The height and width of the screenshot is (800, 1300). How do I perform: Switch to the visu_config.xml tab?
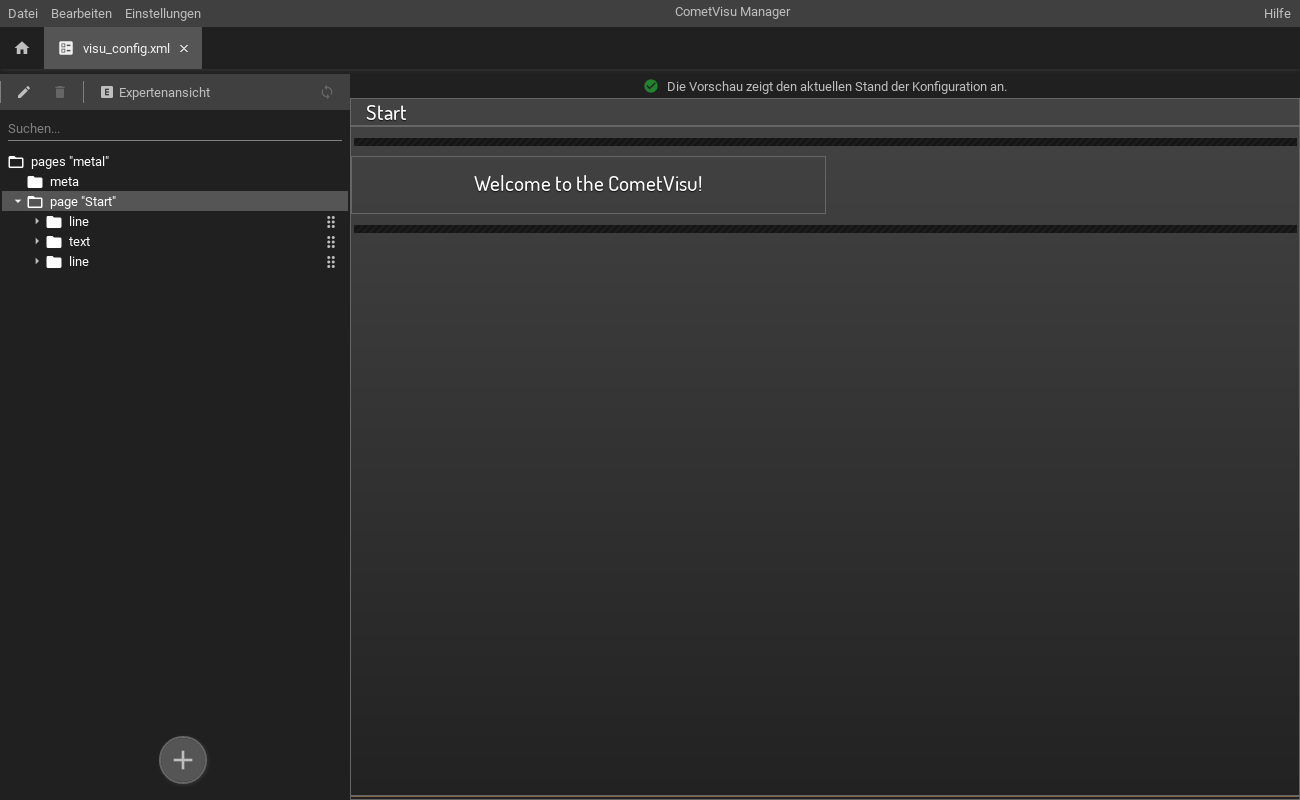[x=123, y=48]
